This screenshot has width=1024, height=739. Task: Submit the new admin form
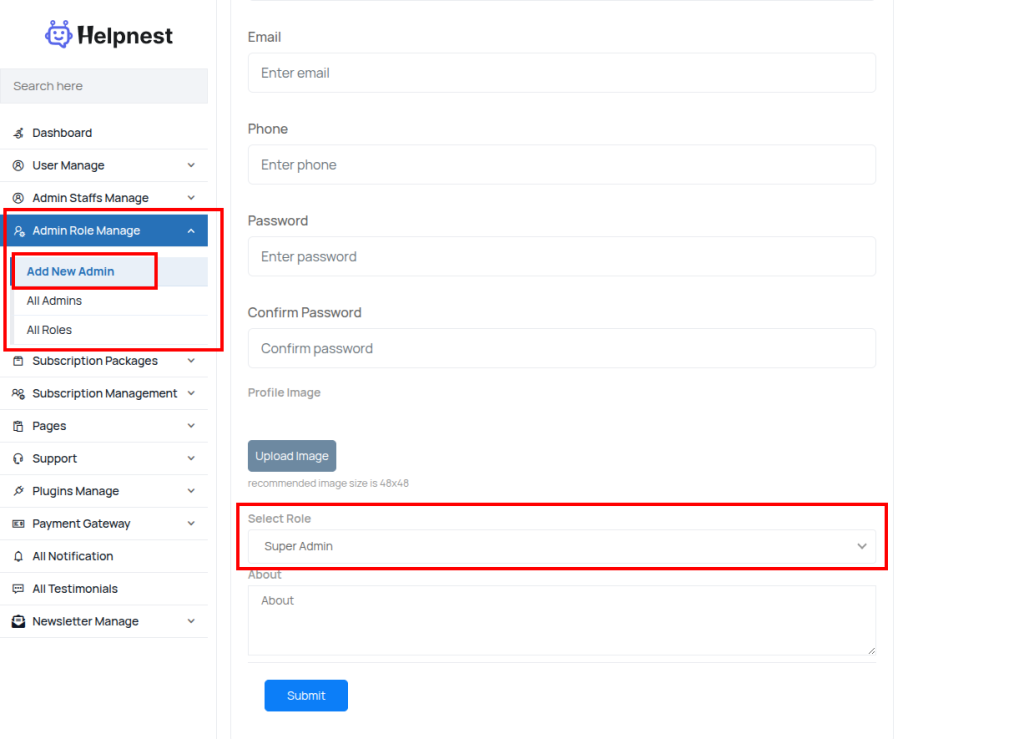coord(306,696)
